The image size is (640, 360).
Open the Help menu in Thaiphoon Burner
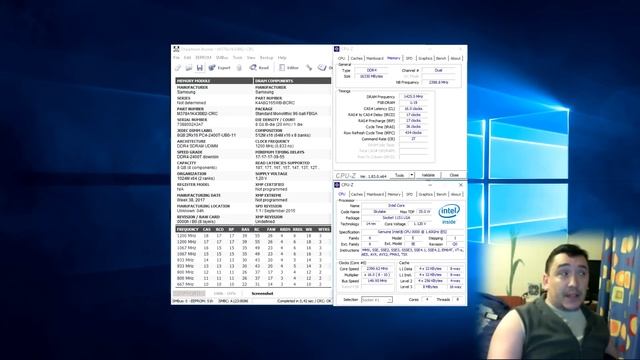282,58
